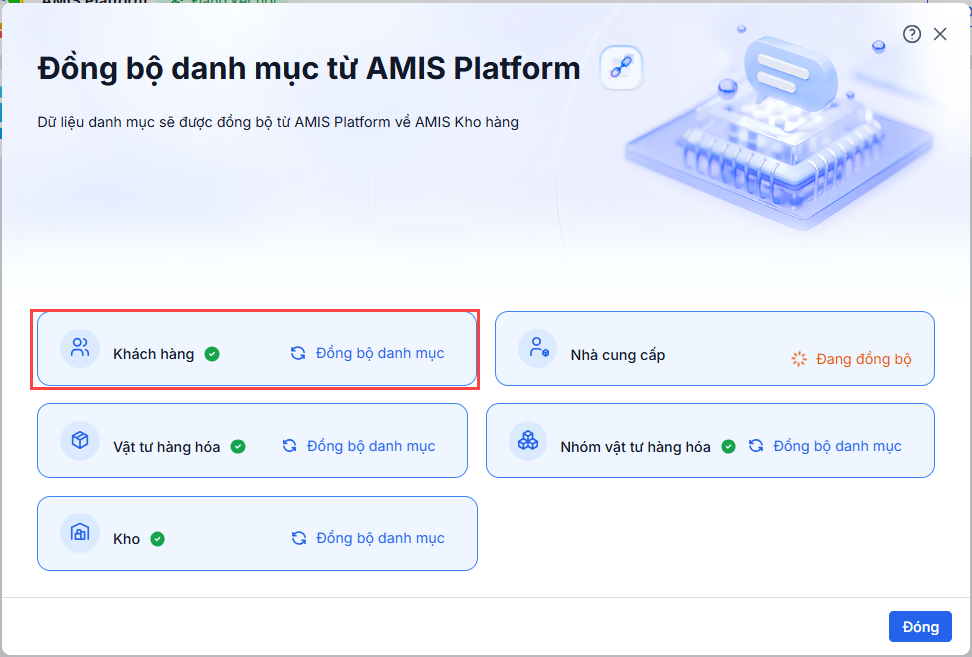The width and height of the screenshot is (972, 657).
Task: Click green check beside Nhóm vật tư hàng hóa
Action: click(x=728, y=446)
